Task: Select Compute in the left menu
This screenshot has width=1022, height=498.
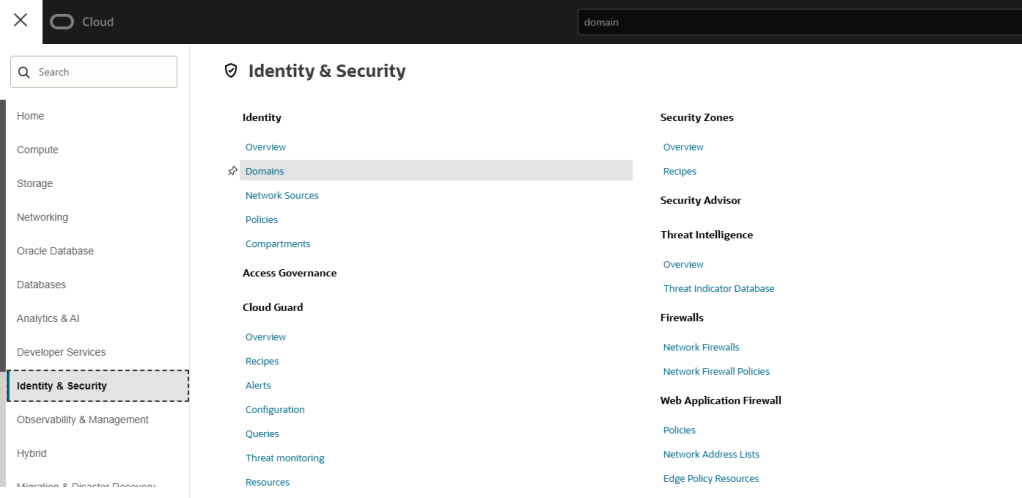Action: tap(38, 150)
